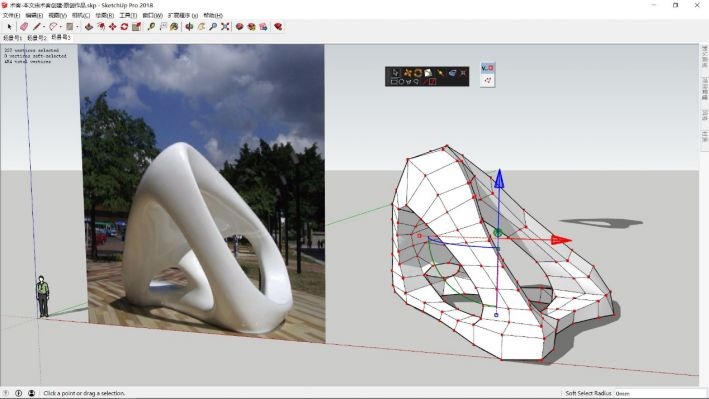Screen dimensions: 709x399
Task: Pick the red Rotate tool
Action: 124,27
